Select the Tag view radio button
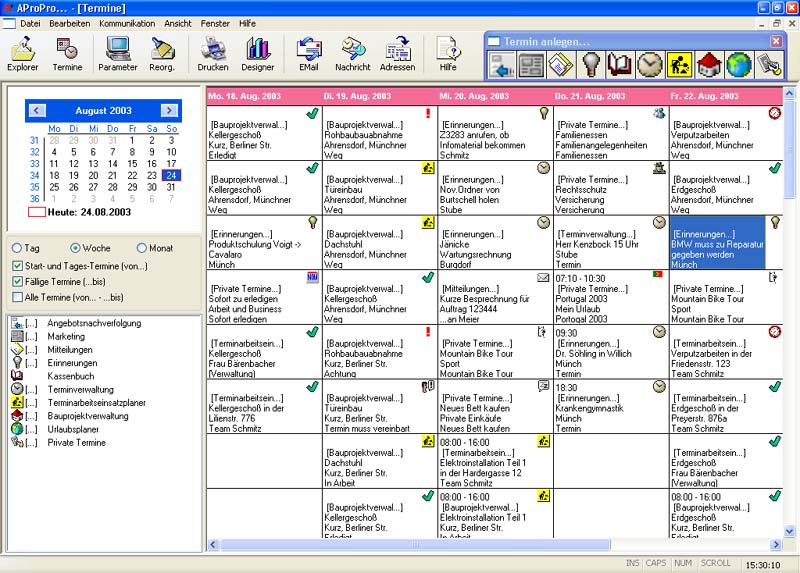 click(x=17, y=248)
